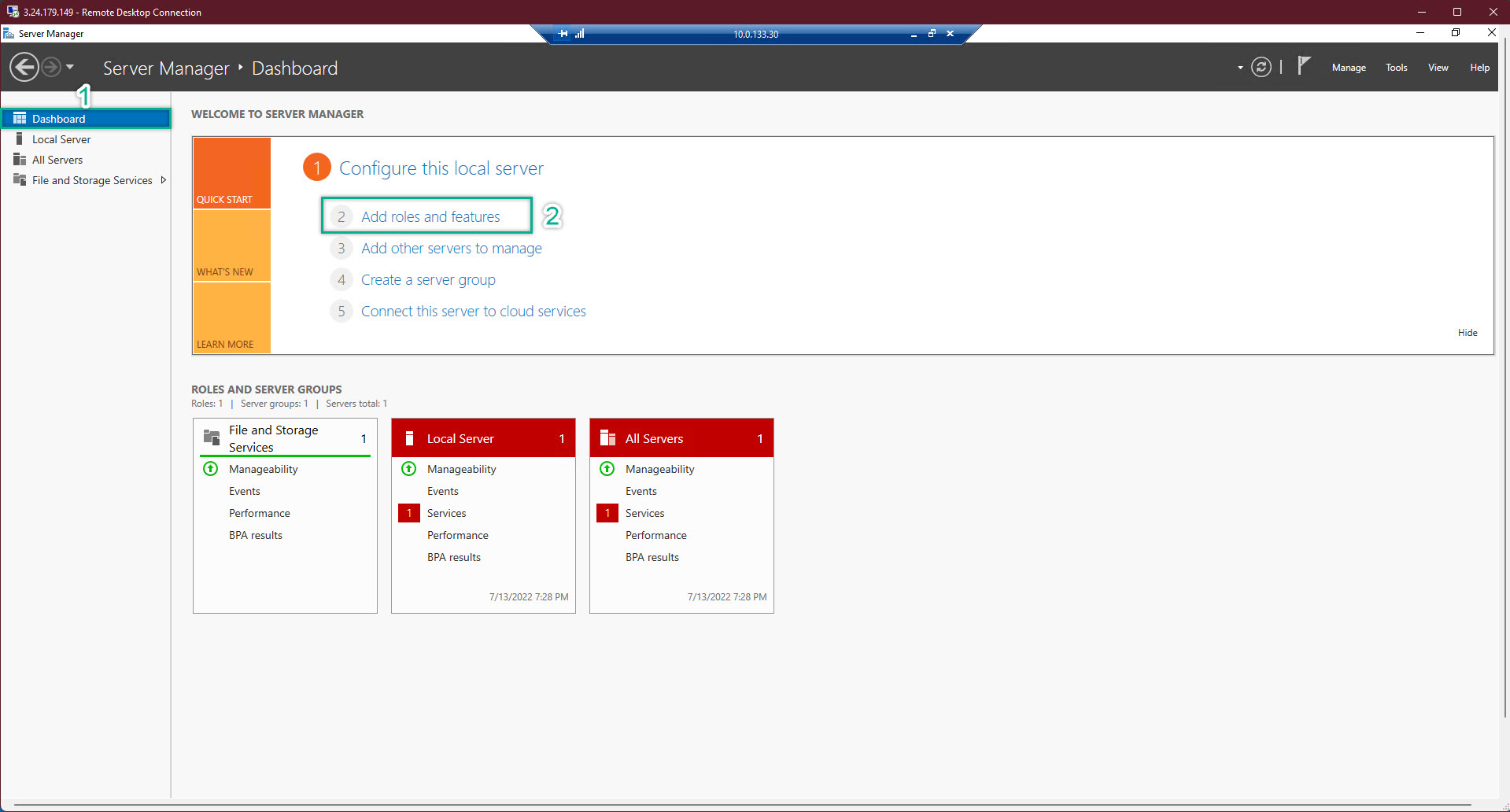Select the LEARN MORE tile

coord(232,318)
